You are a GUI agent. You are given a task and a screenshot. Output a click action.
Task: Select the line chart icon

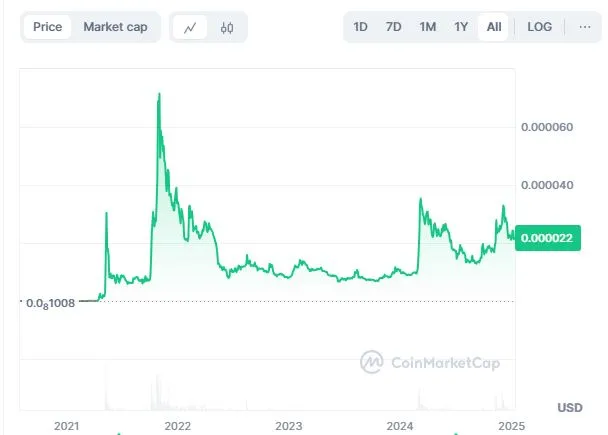pos(190,27)
